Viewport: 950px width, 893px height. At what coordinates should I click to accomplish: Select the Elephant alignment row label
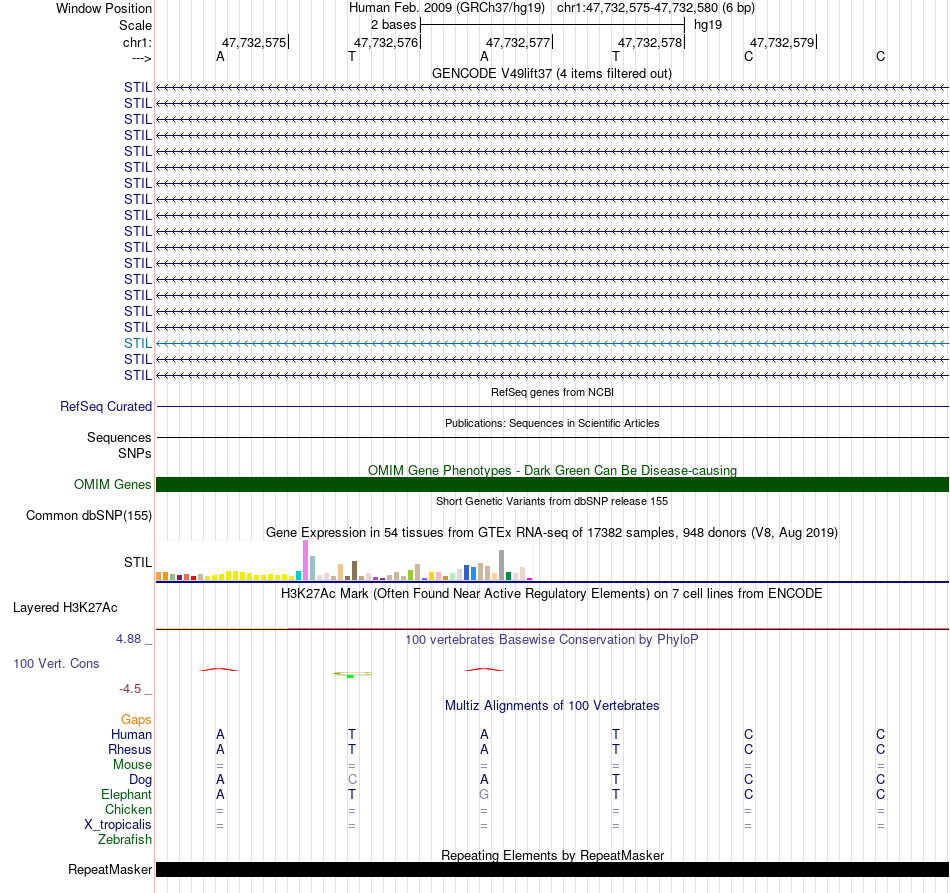pos(127,794)
